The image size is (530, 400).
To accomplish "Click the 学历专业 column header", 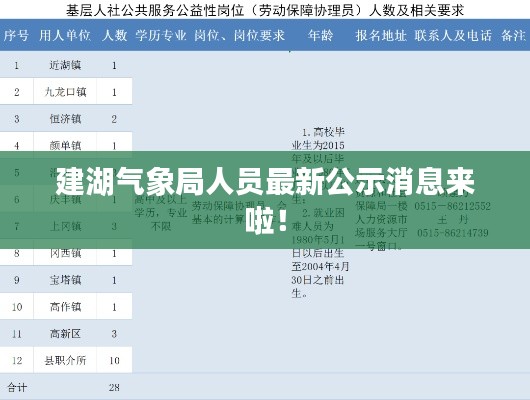I will 161,36.
